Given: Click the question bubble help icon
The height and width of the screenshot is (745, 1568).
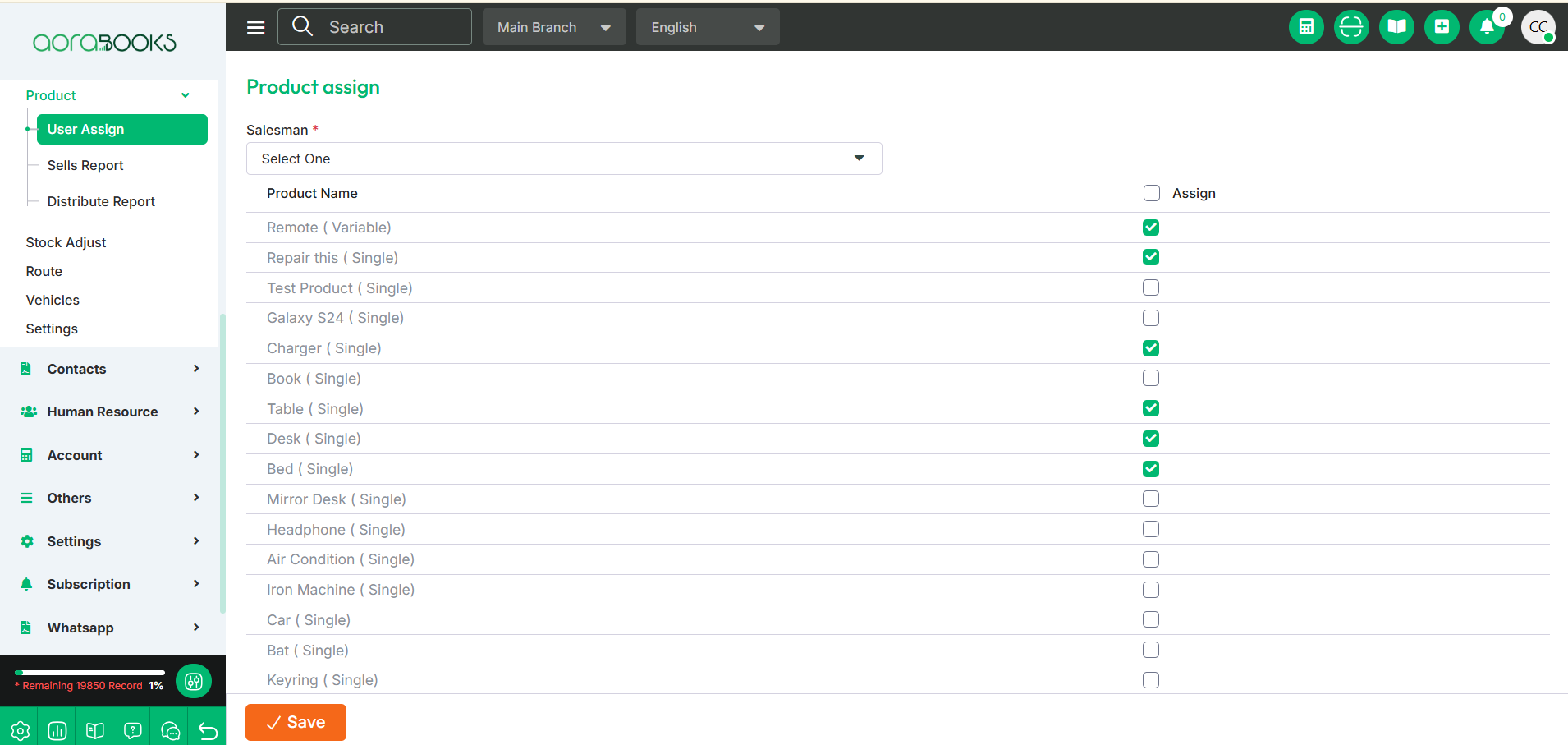Looking at the screenshot, I should (x=133, y=730).
